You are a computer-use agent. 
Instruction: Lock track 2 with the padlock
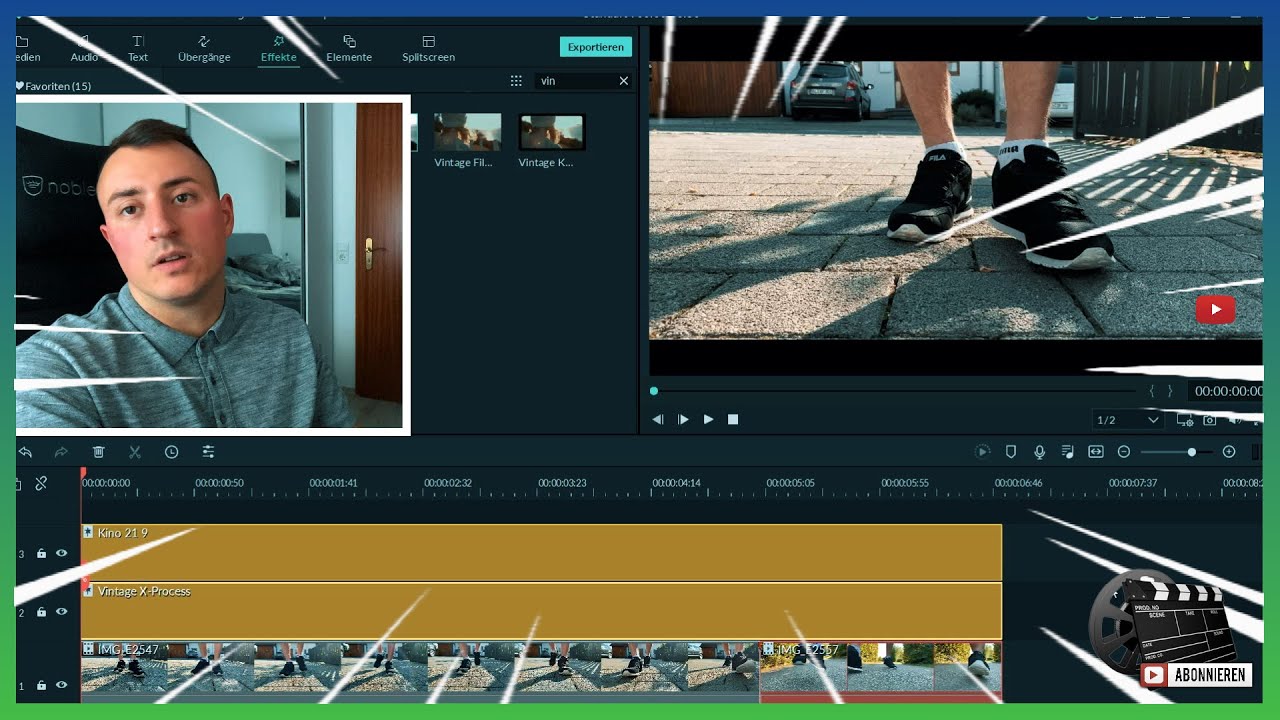click(x=41, y=611)
